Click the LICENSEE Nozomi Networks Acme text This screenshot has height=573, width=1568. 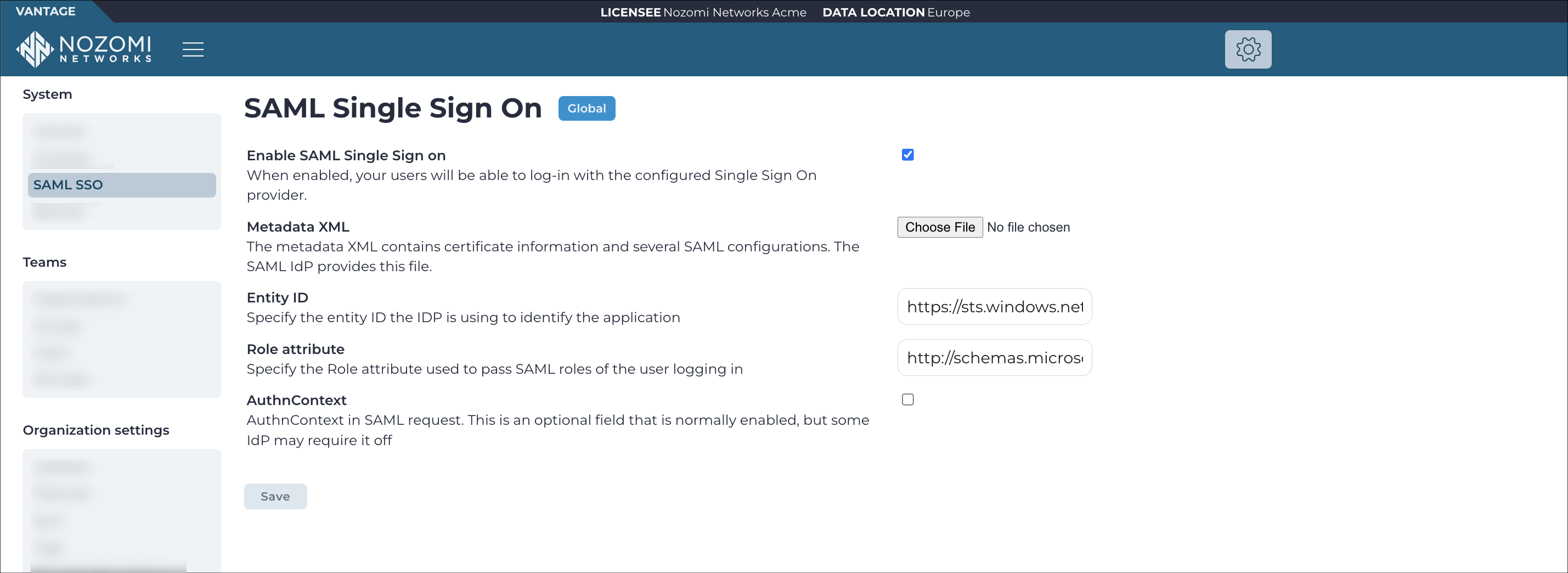tap(703, 12)
